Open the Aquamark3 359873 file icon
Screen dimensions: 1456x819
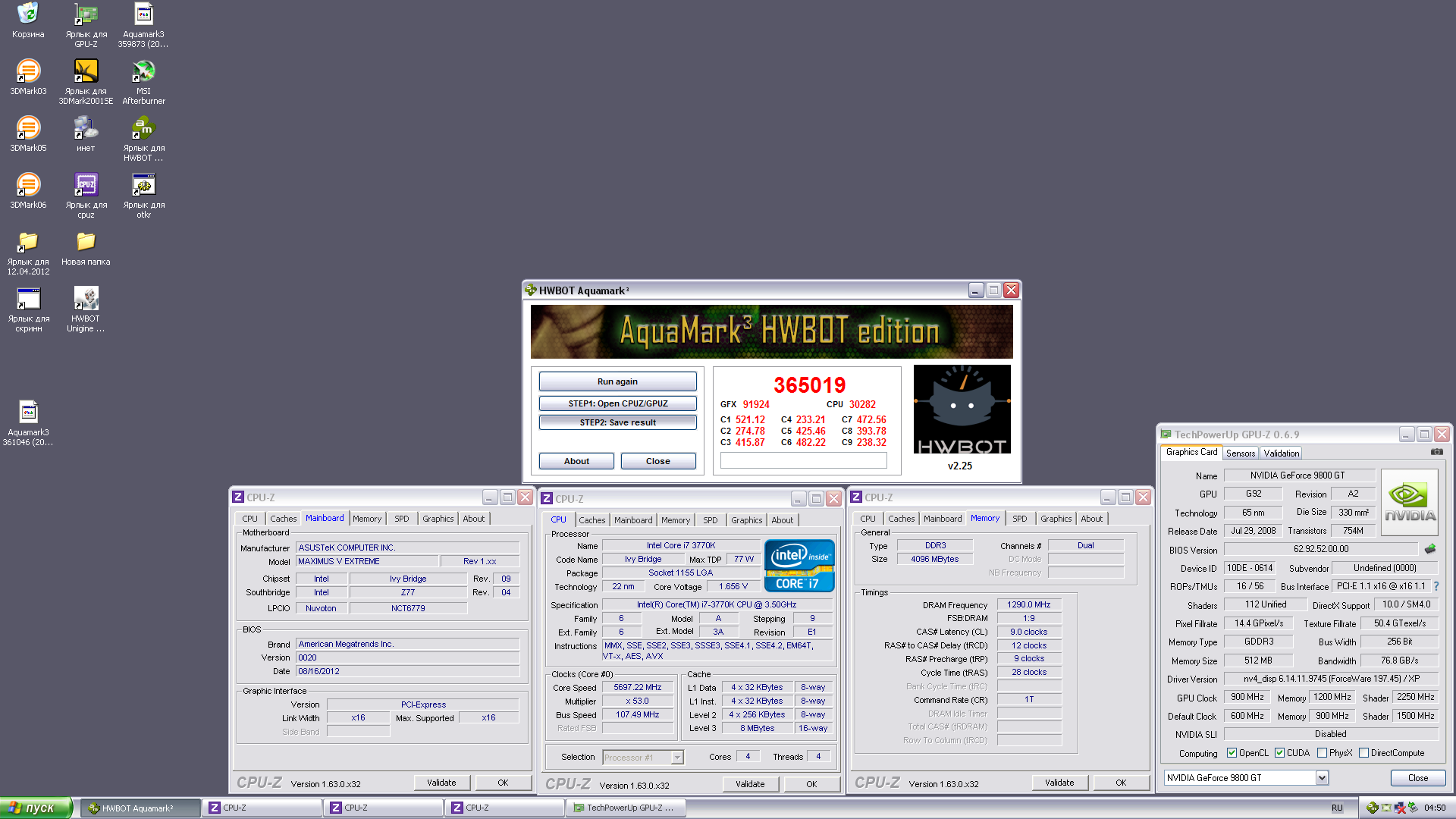pos(143,25)
